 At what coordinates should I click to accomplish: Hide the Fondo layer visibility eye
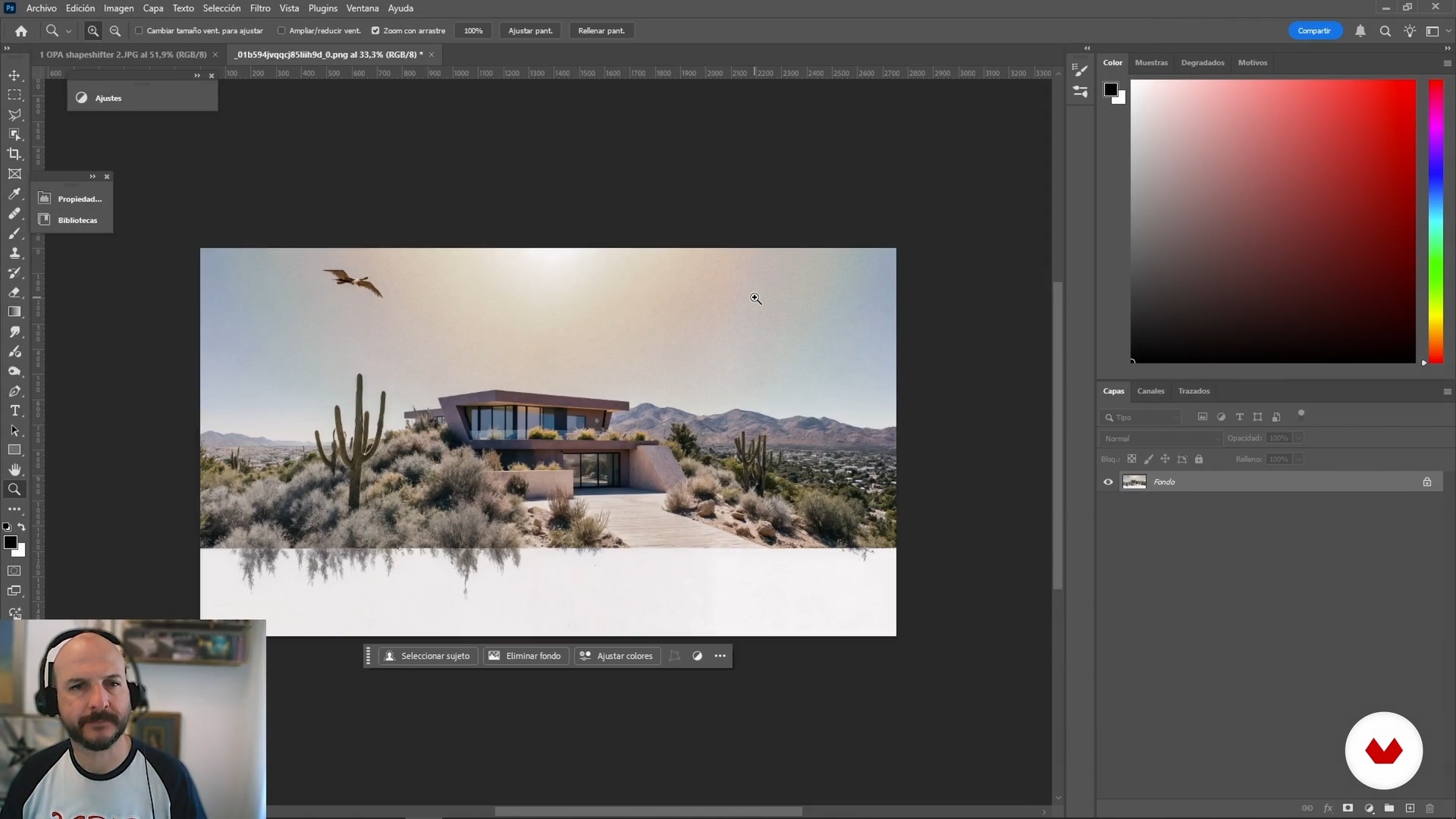click(x=1108, y=482)
